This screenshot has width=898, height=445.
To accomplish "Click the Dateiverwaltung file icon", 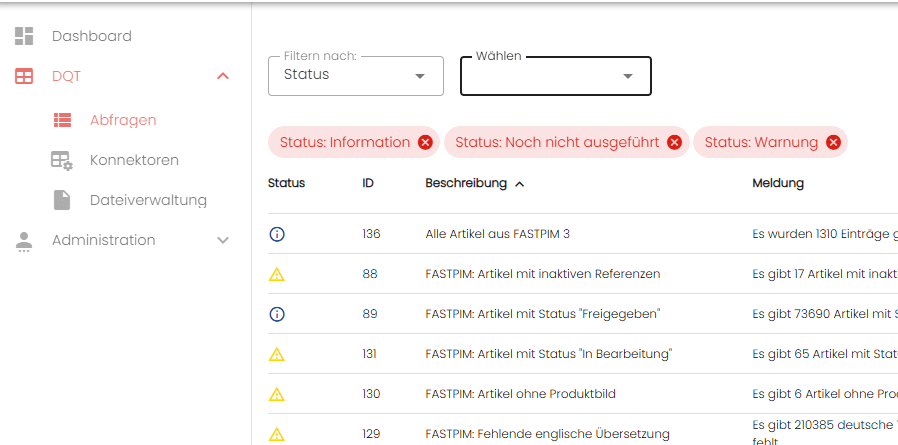I will point(62,200).
